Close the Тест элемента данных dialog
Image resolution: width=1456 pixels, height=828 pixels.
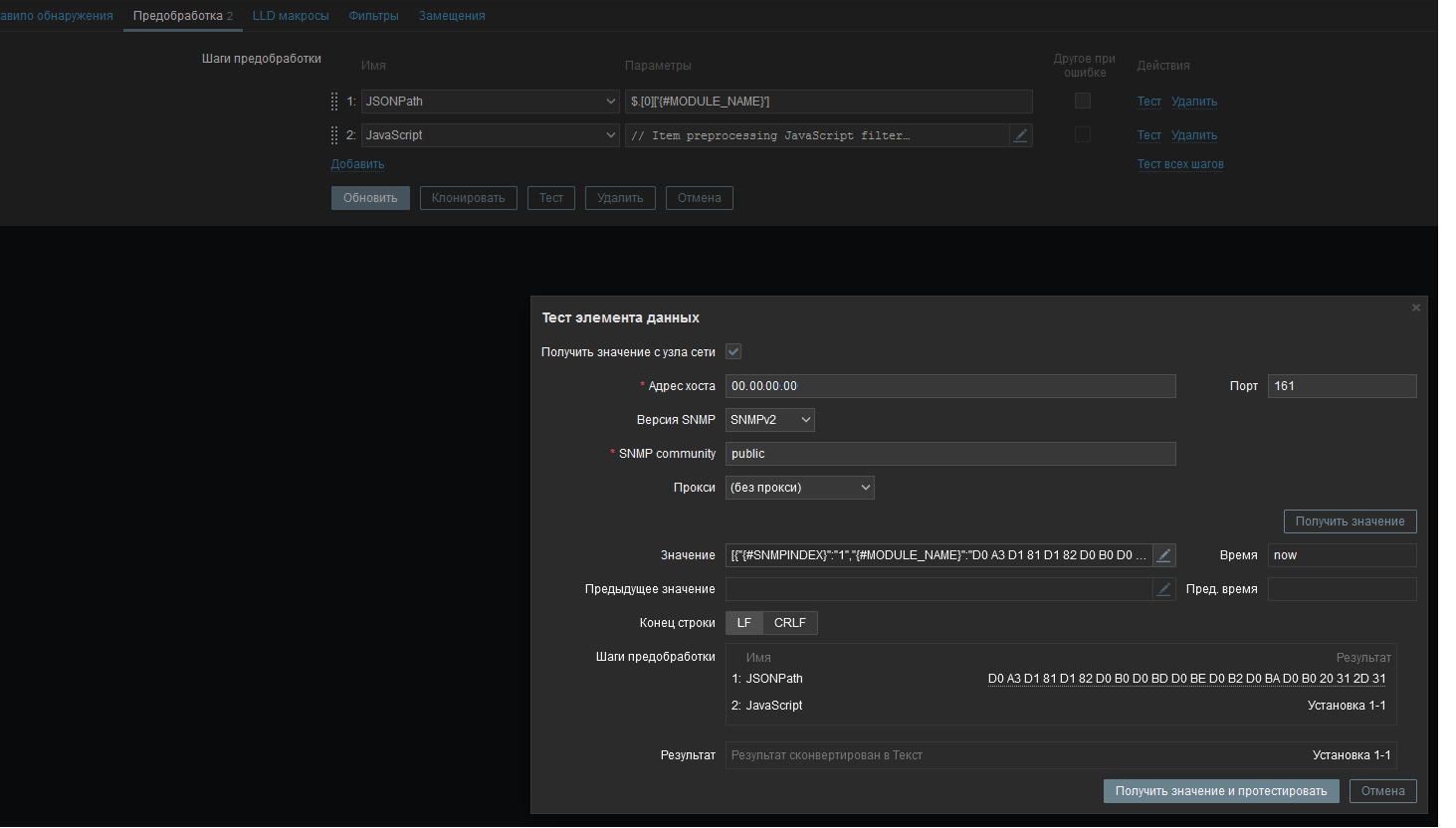click(x=1415, y=308)
